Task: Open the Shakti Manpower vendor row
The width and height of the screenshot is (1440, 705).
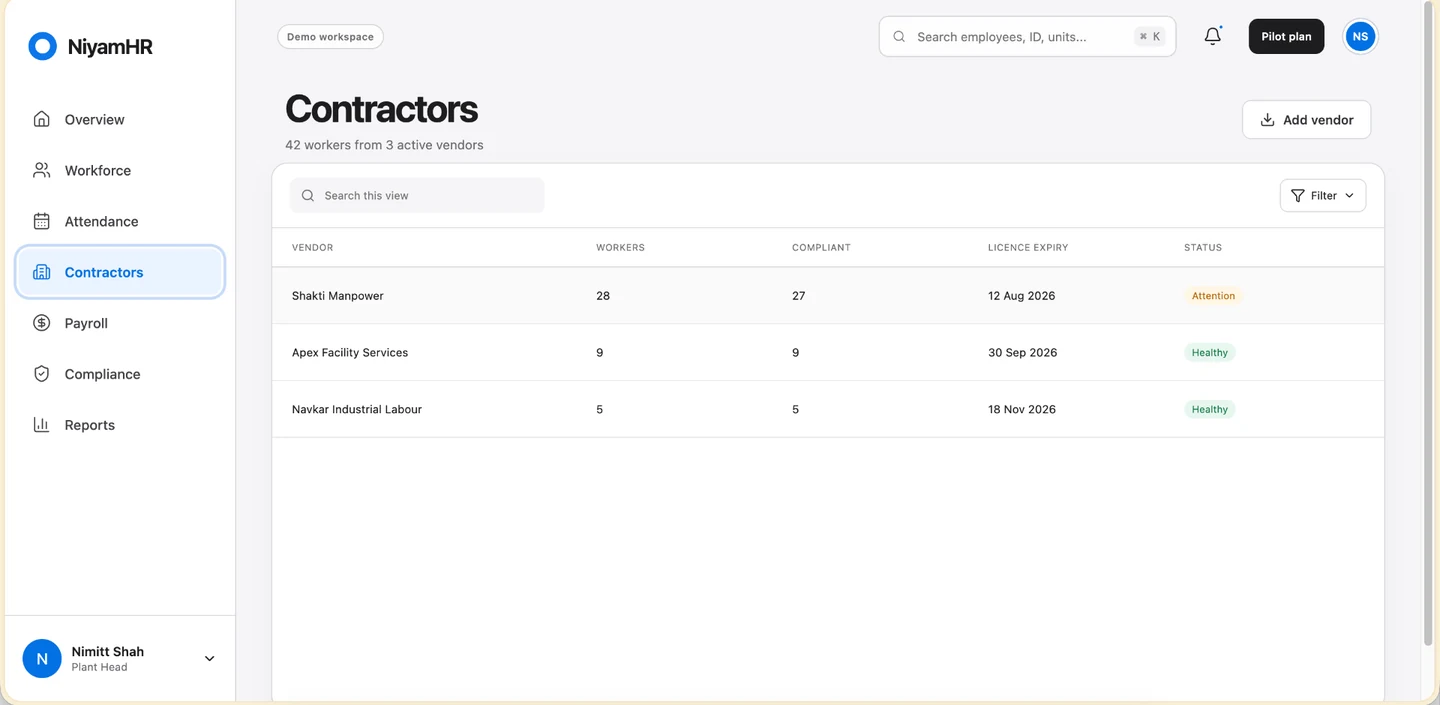Action: (828, 296)
